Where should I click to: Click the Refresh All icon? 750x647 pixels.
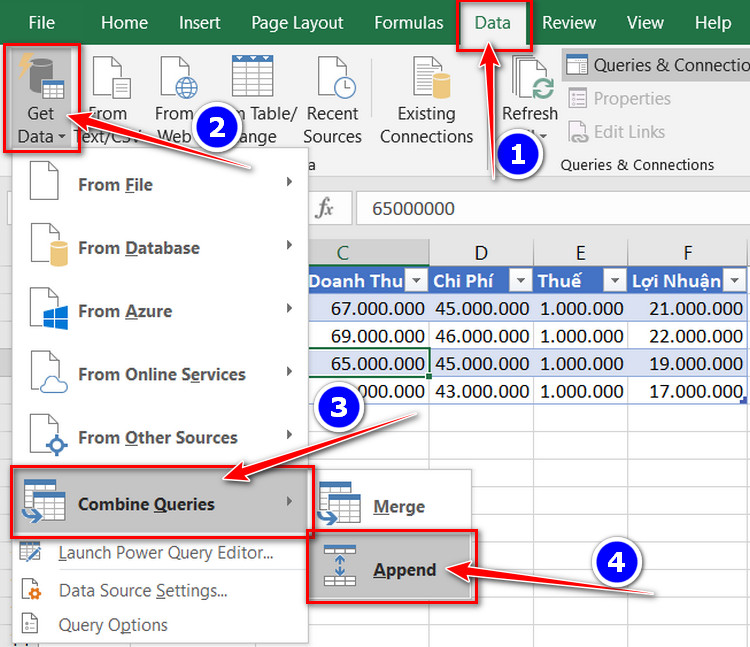coord(533,77)
